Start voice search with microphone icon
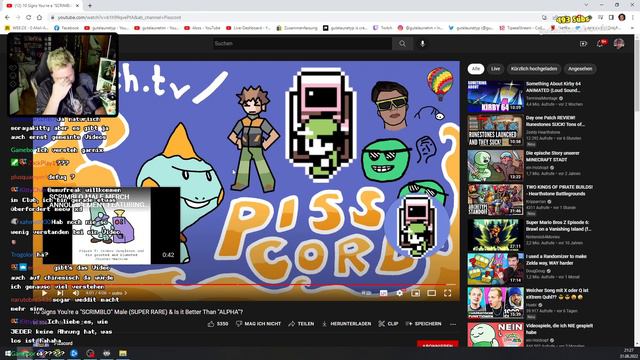The height and width of the screenshot is (360, 640). (422, 43)
